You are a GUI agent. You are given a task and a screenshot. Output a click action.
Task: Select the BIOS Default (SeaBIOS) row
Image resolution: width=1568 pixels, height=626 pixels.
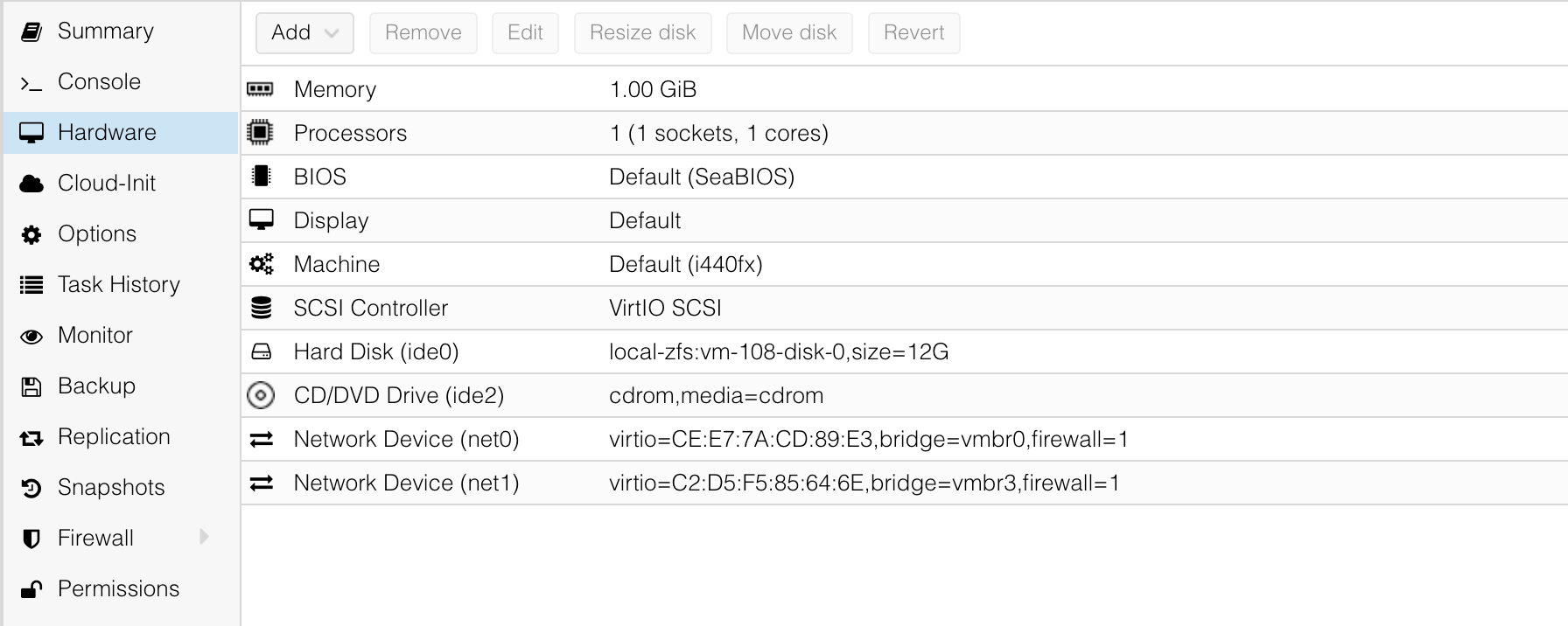pos(701,177)
